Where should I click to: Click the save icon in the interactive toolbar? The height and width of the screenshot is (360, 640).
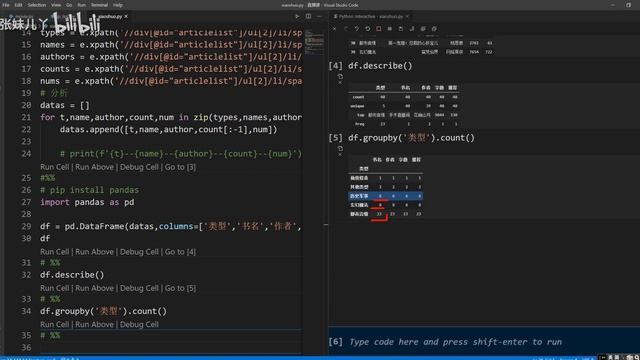pos(401,29)
